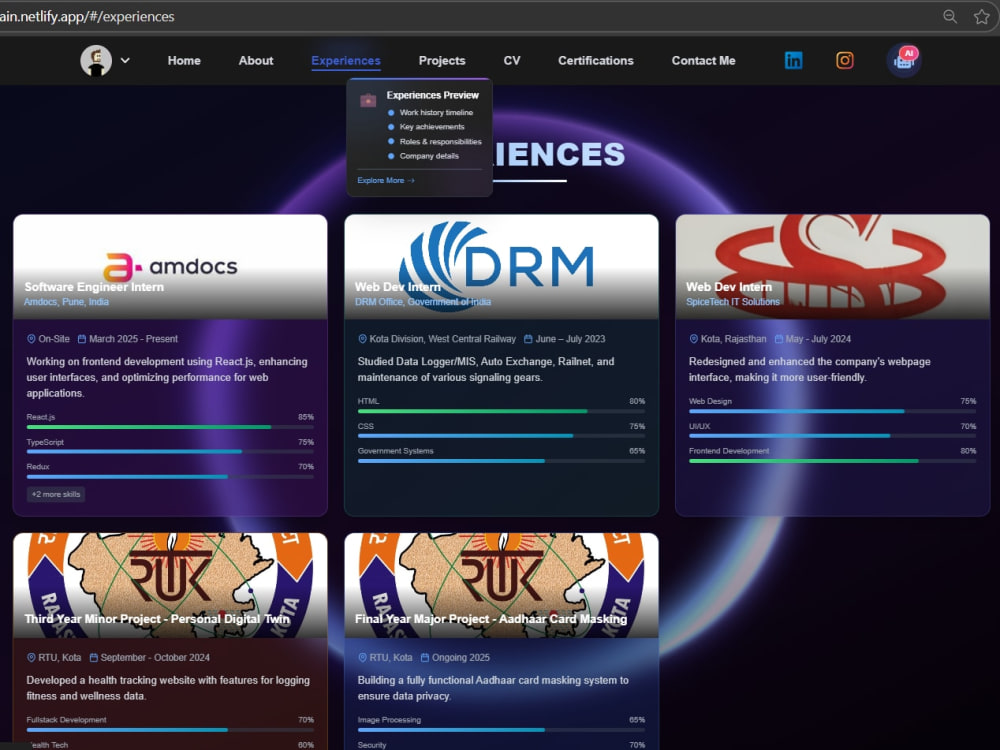Open the CV page
1000x750 pixels.
pyautogui.click(x=512, y=61)
